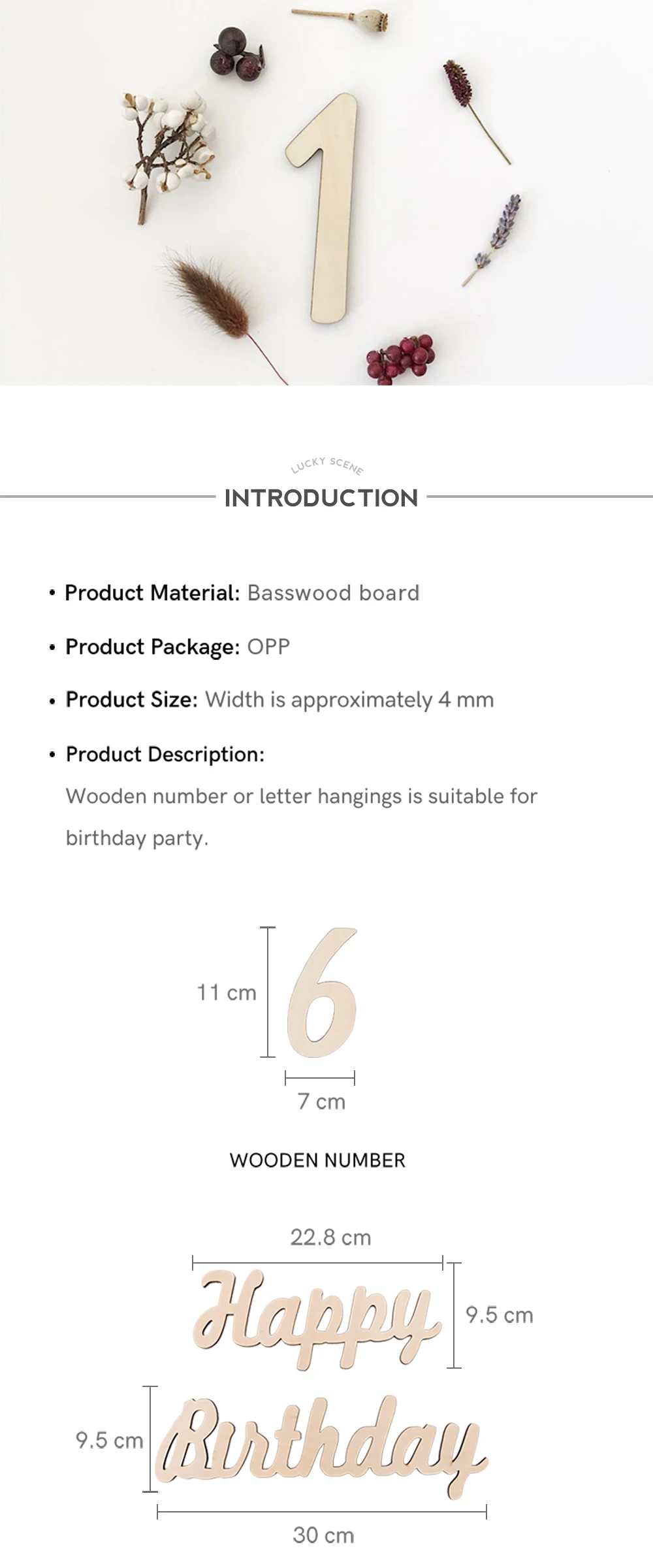Click the 22.8 cm dimension label
The width and height of the screenshot is (653, 1568).
click(x=330, y=1237)
